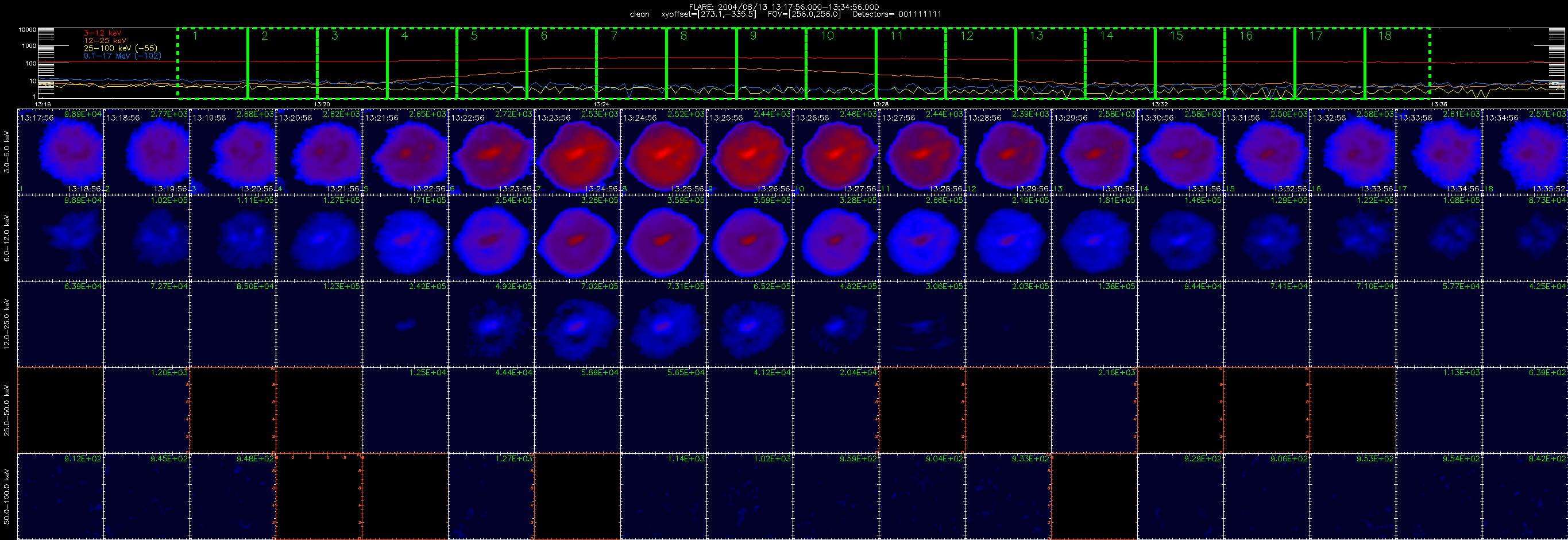Click the 13:28 tick label on the lightcurve axis
The height and width of the screenshot is (540, 1568).
point(881,105)
